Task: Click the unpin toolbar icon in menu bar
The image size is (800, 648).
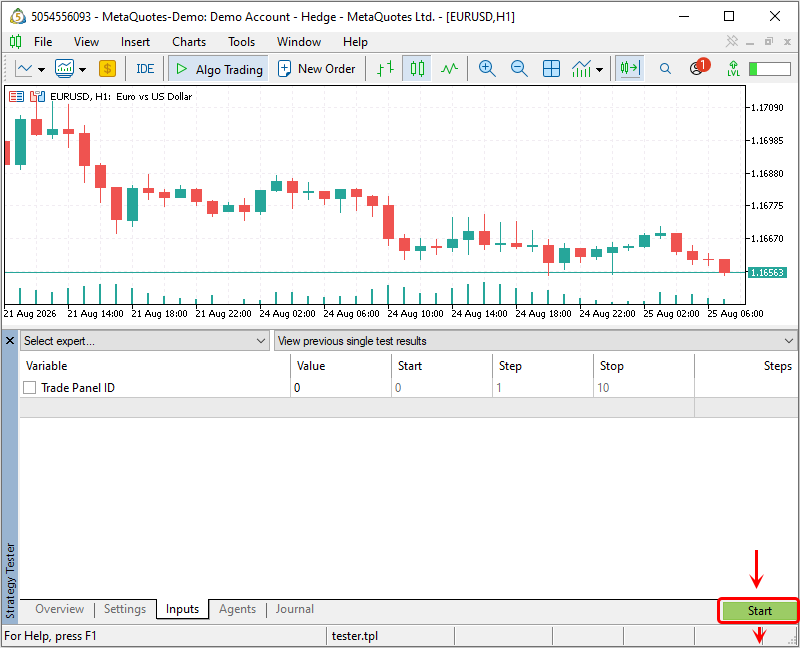Action: coord(732,41)
